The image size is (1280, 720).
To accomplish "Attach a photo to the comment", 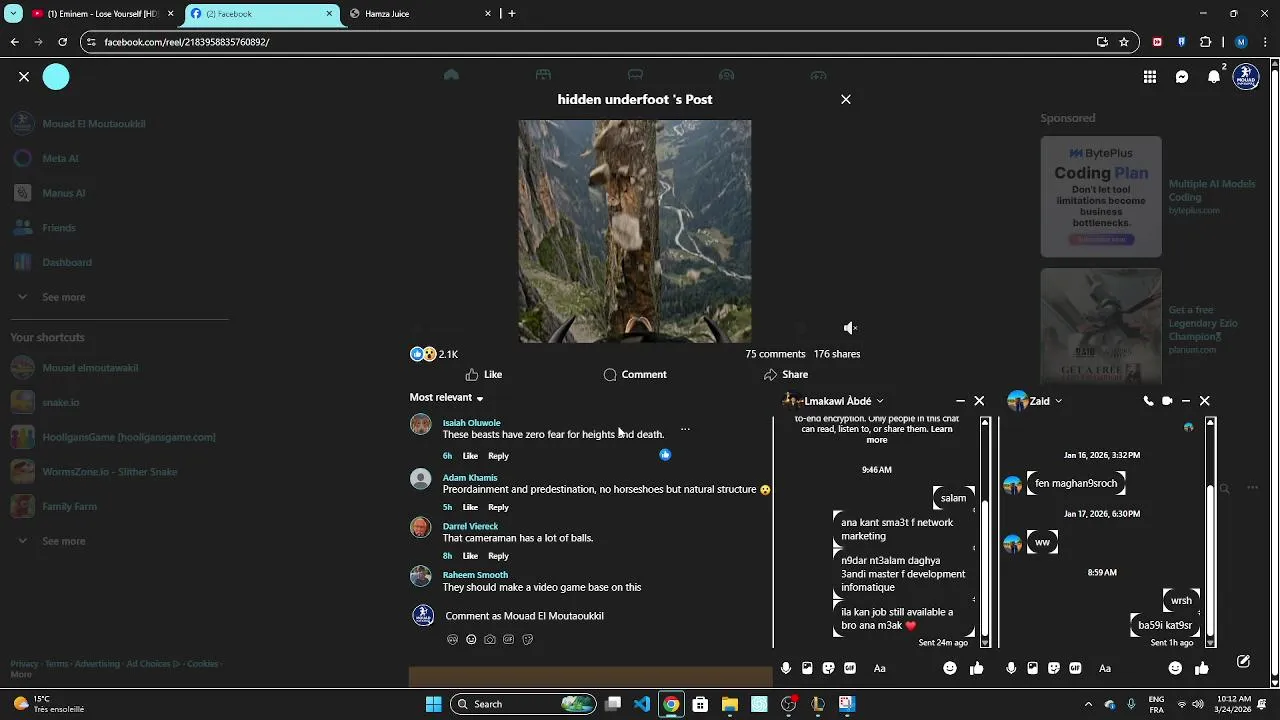I will pos(490,639).
